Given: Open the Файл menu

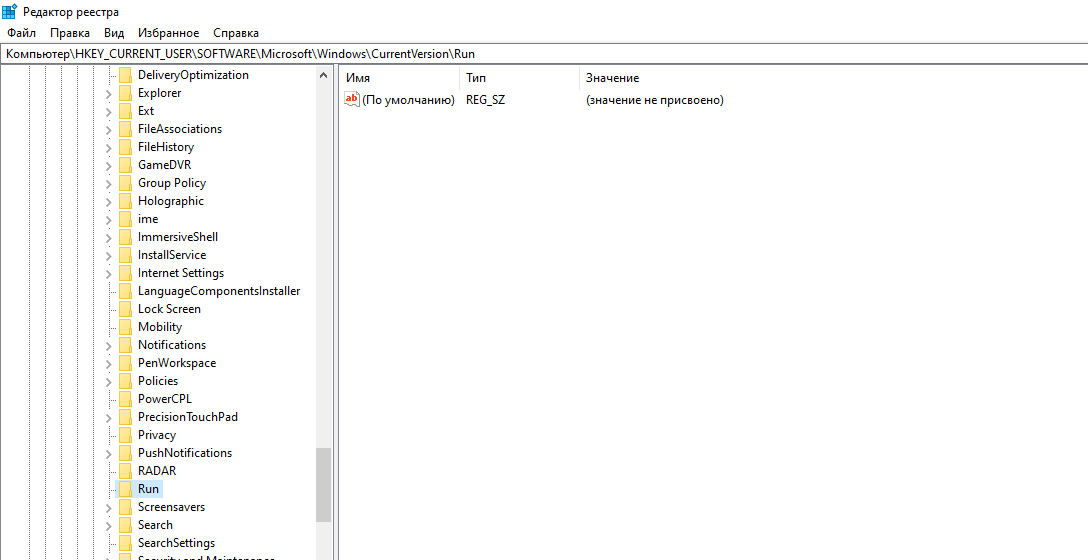Looking at the screenshot, I should (21, 33).
